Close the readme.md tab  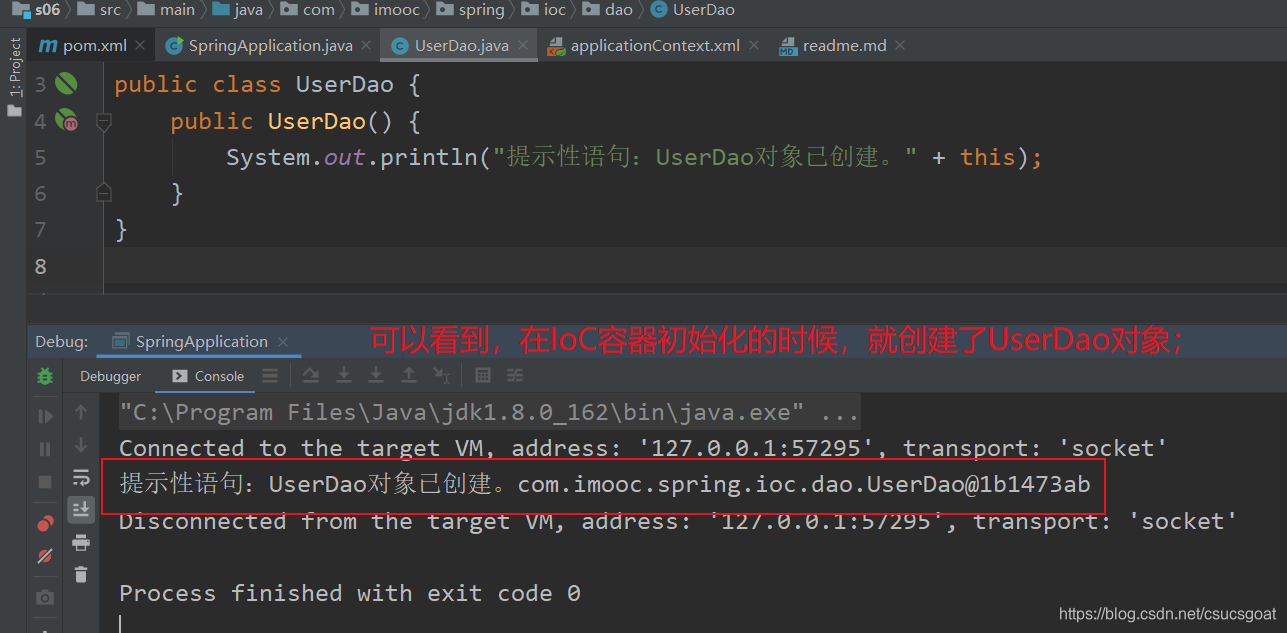pos(900,45)
